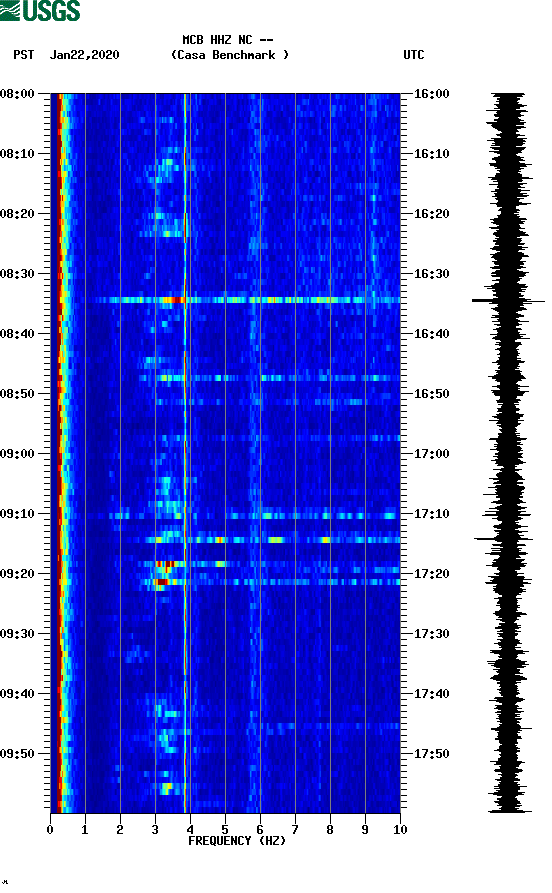Click the 17:40 UTC time label
552x893 pixels.
[x=431, y=694]
